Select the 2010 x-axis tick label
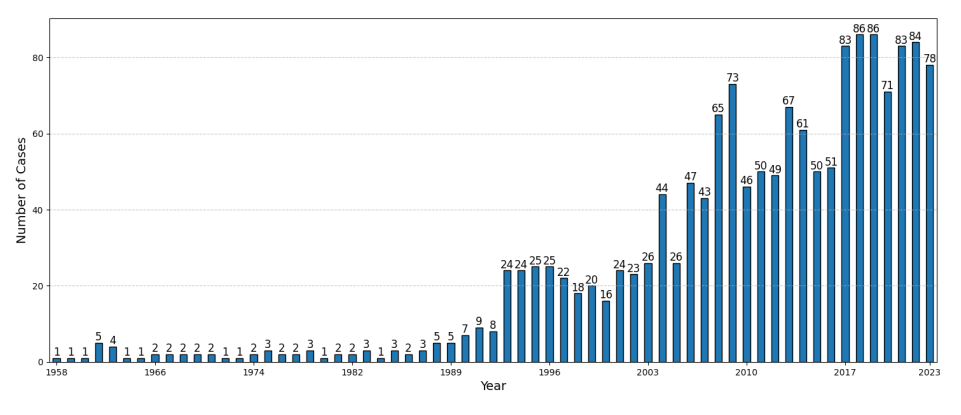The image size is (961, 415). [746, 372]
